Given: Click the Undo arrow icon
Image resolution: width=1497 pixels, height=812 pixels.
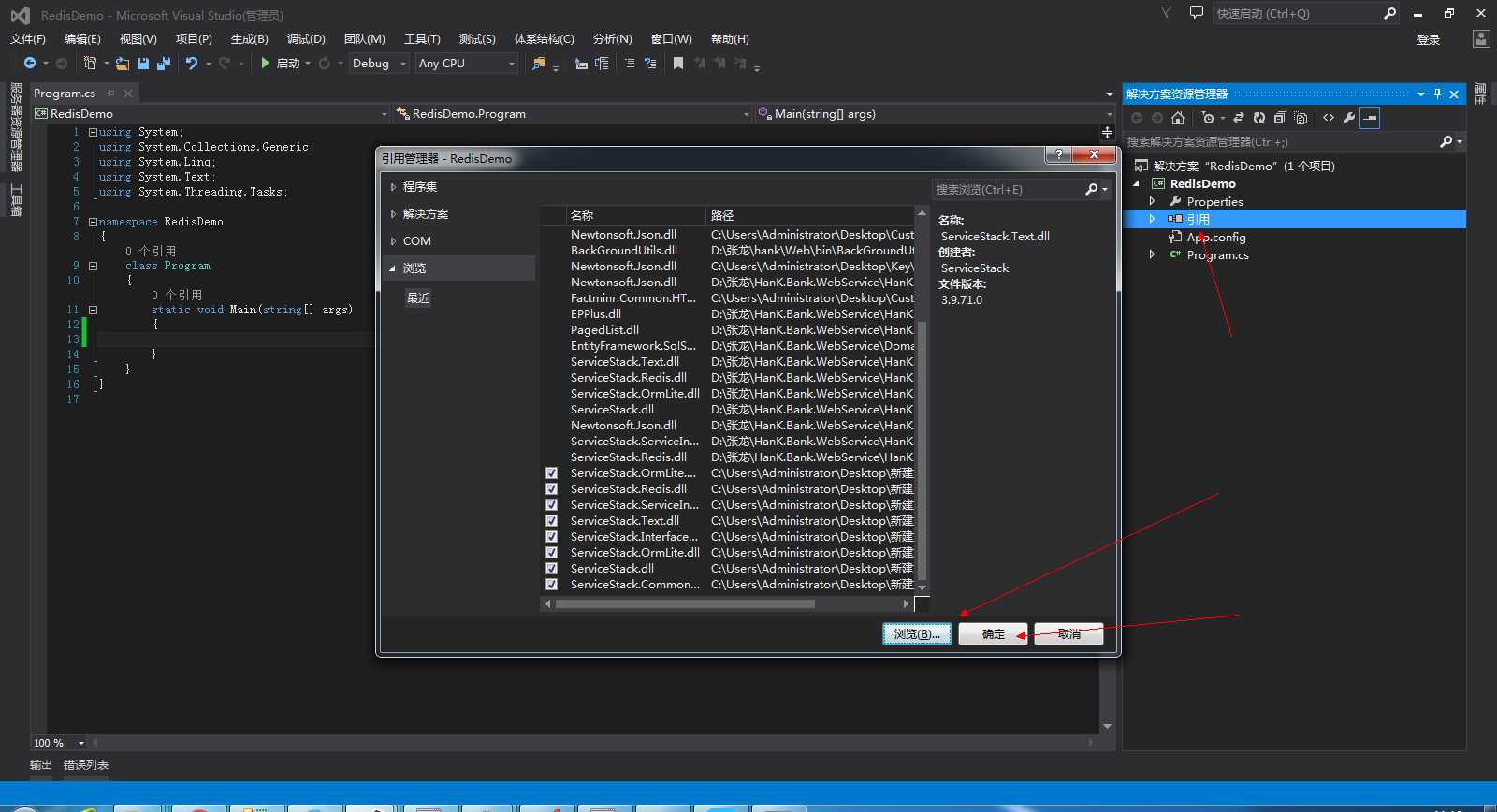Looking at the screenshot, I should pos(192,63).
